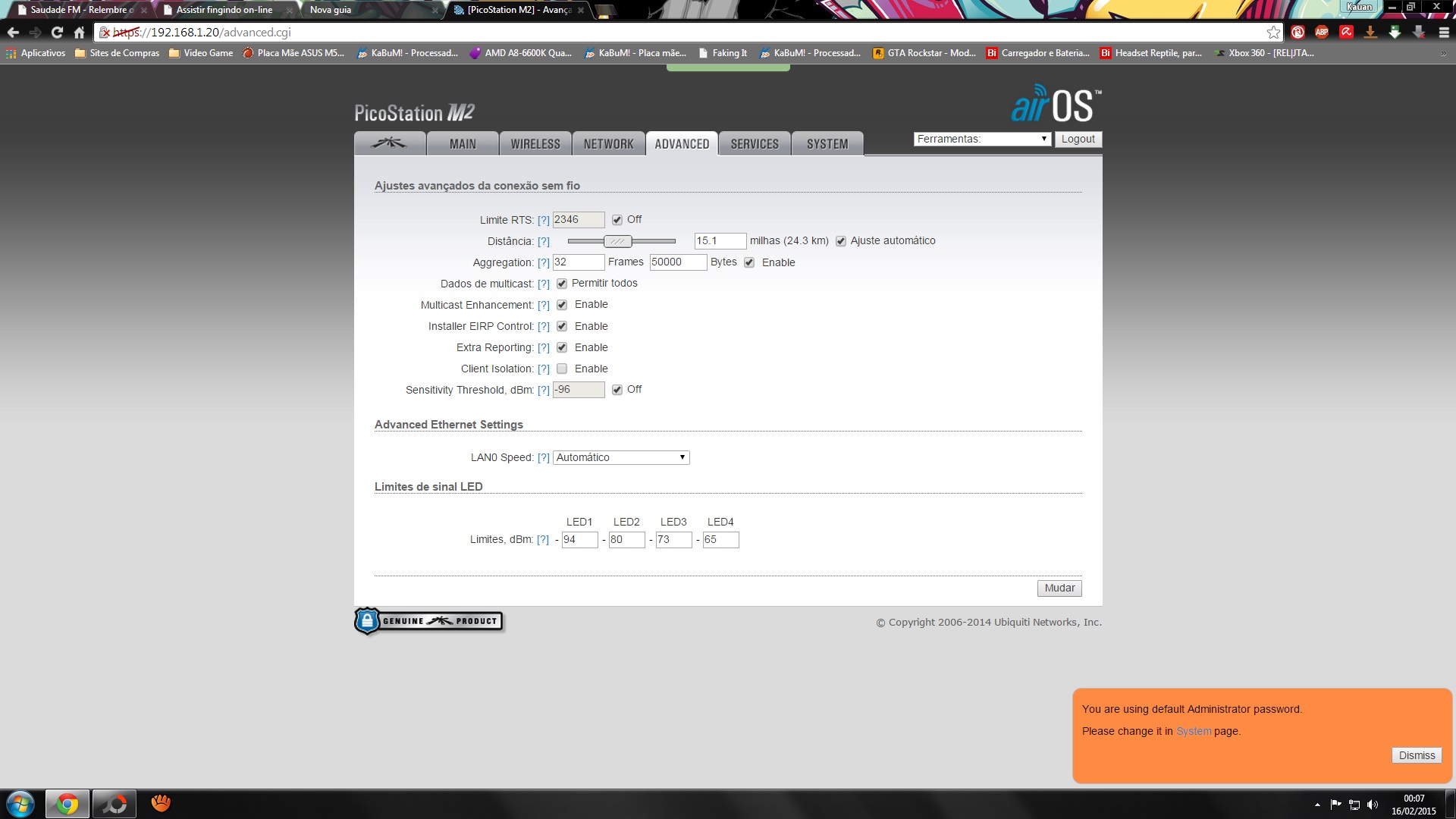Click the Distância slider handle
The width and height of the screenshot is (1456, 819).
click(x=617, y=241)
